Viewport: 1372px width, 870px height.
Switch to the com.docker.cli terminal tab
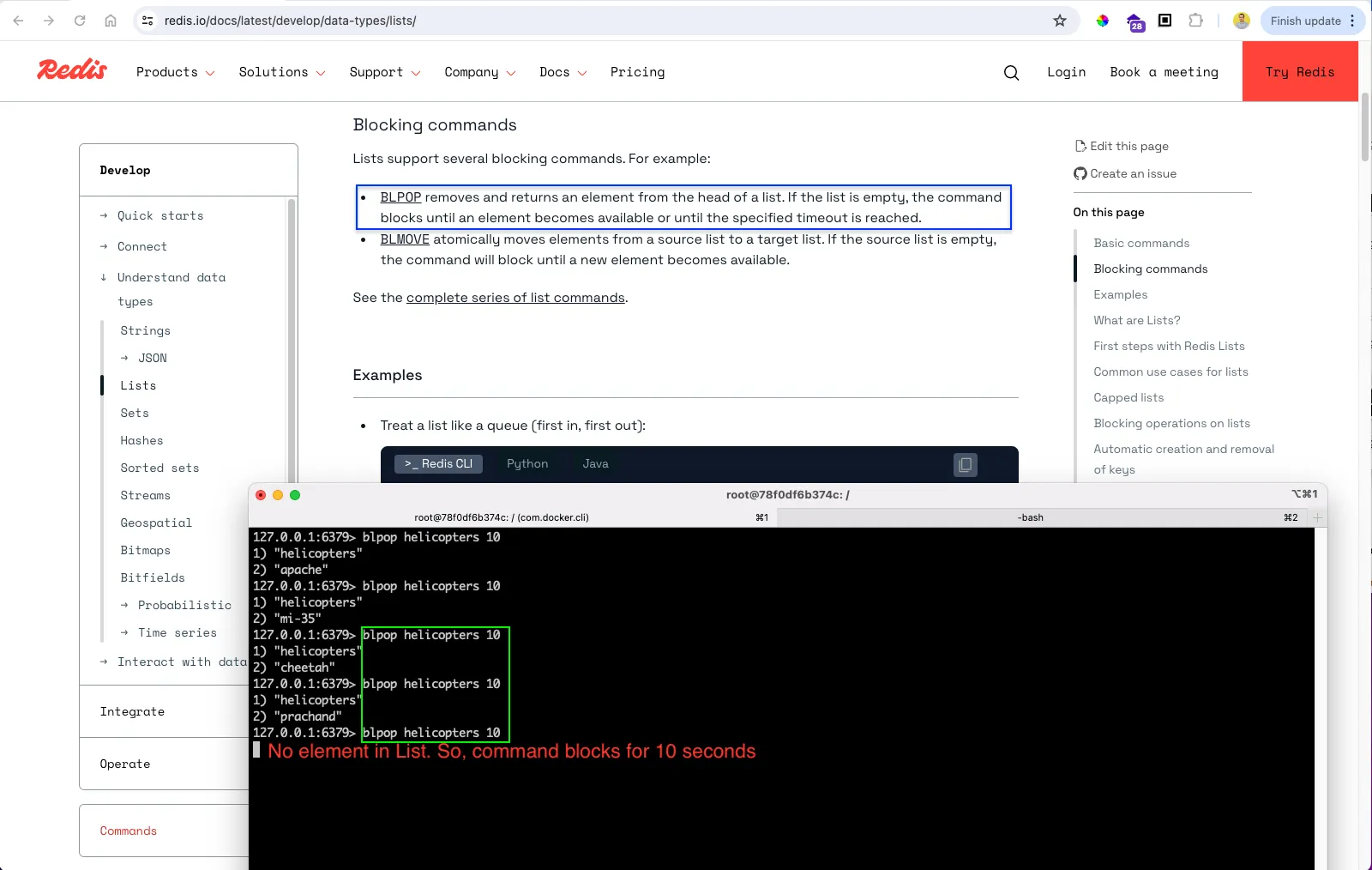tap(512, 517)
